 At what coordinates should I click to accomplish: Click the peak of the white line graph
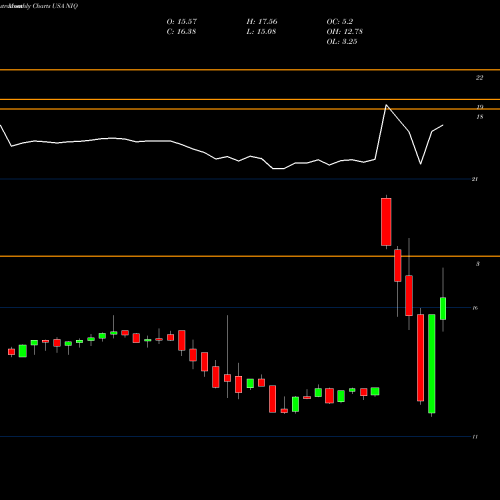click(x=386, y=105)
